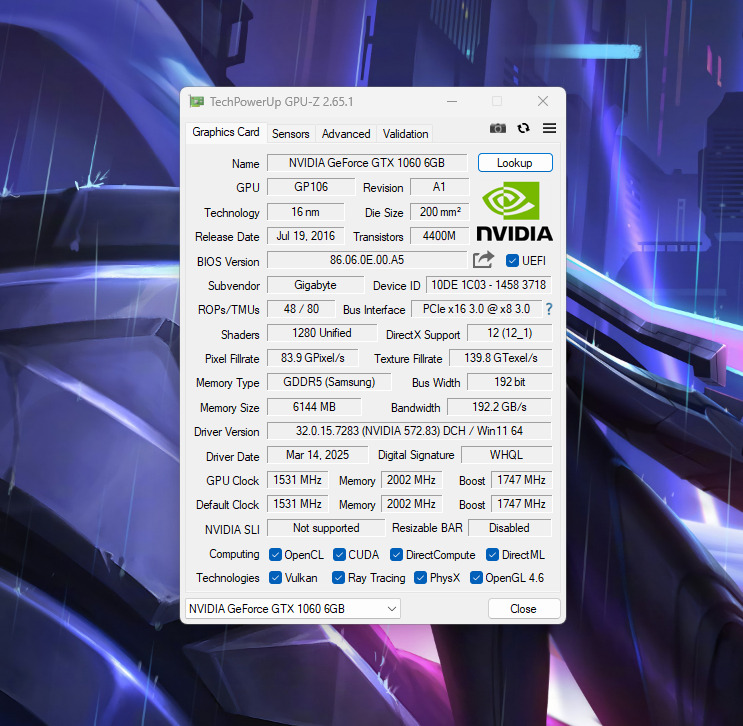The height and width of the screenshot is (726, 743).
Task: Click the Release Date field Jul 19, 2016
Action: (x=306, y=236)
